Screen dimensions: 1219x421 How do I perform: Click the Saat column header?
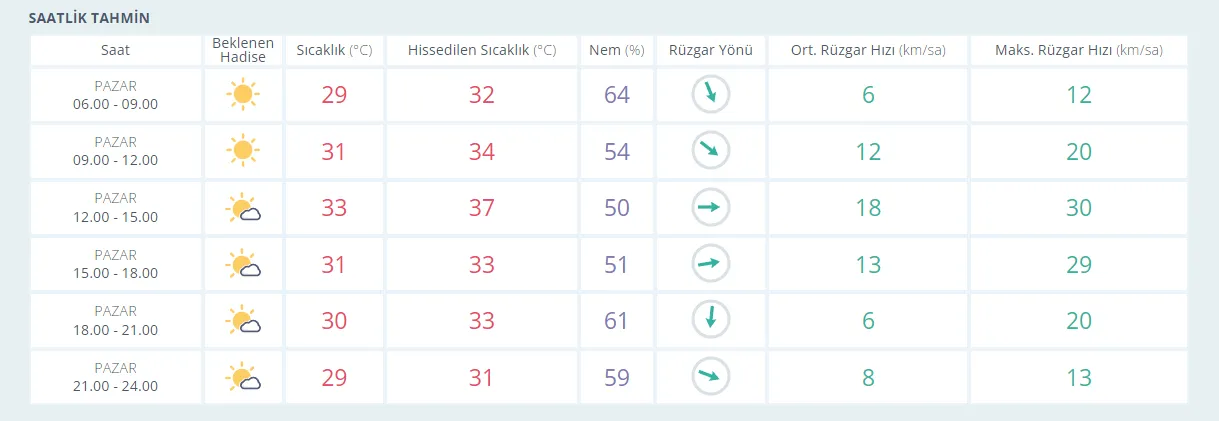115,50
